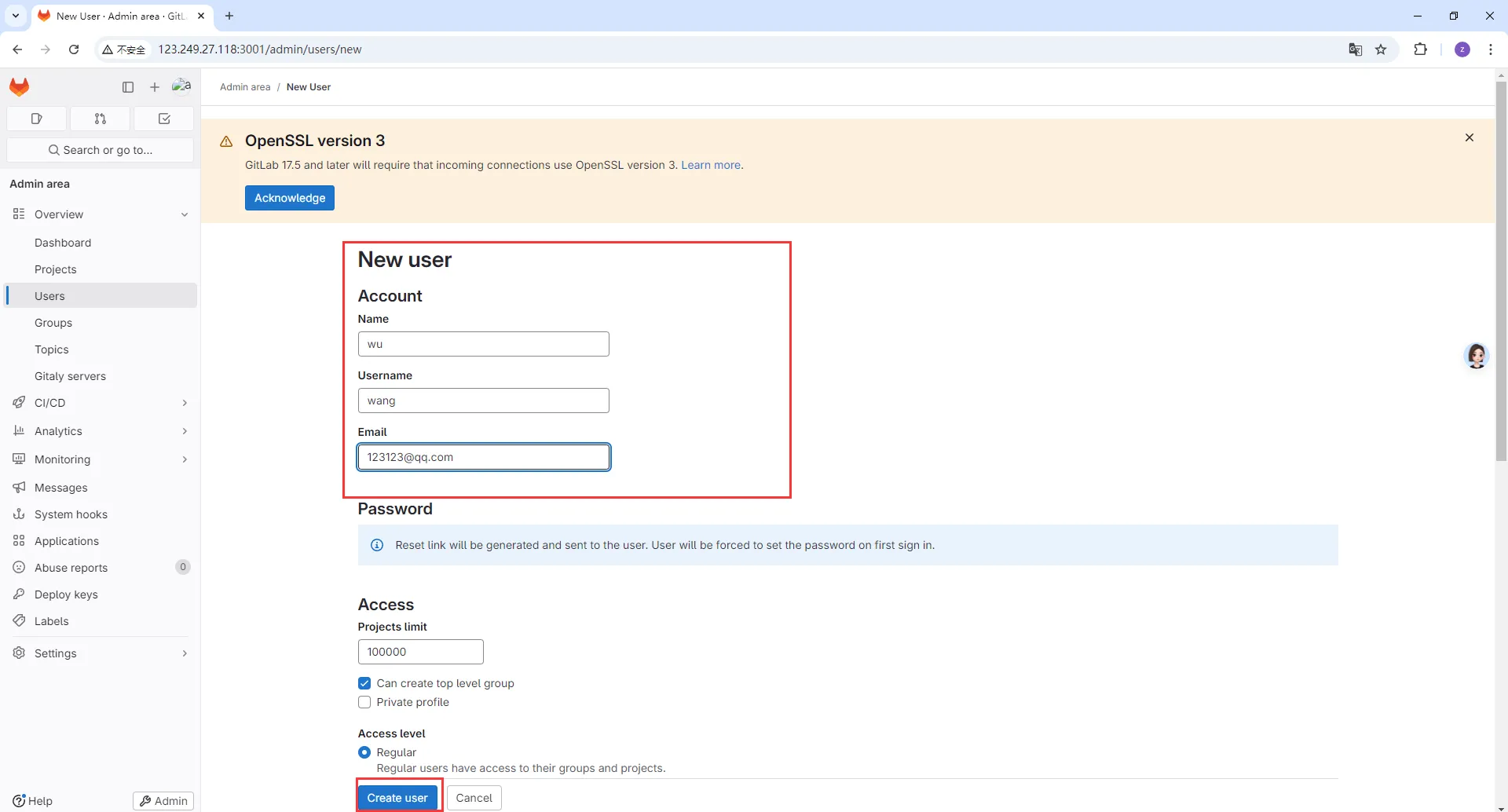Open System hooks in the sidebar
Image resolution: width=1508 pixels, height=812 pixels.
click(101, 514)
